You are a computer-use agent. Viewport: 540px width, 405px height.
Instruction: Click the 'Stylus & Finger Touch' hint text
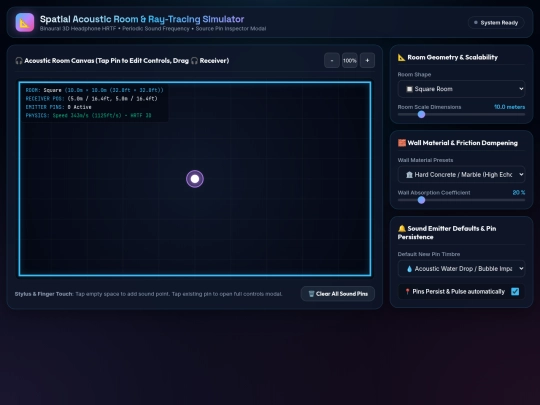coord(148,294)
